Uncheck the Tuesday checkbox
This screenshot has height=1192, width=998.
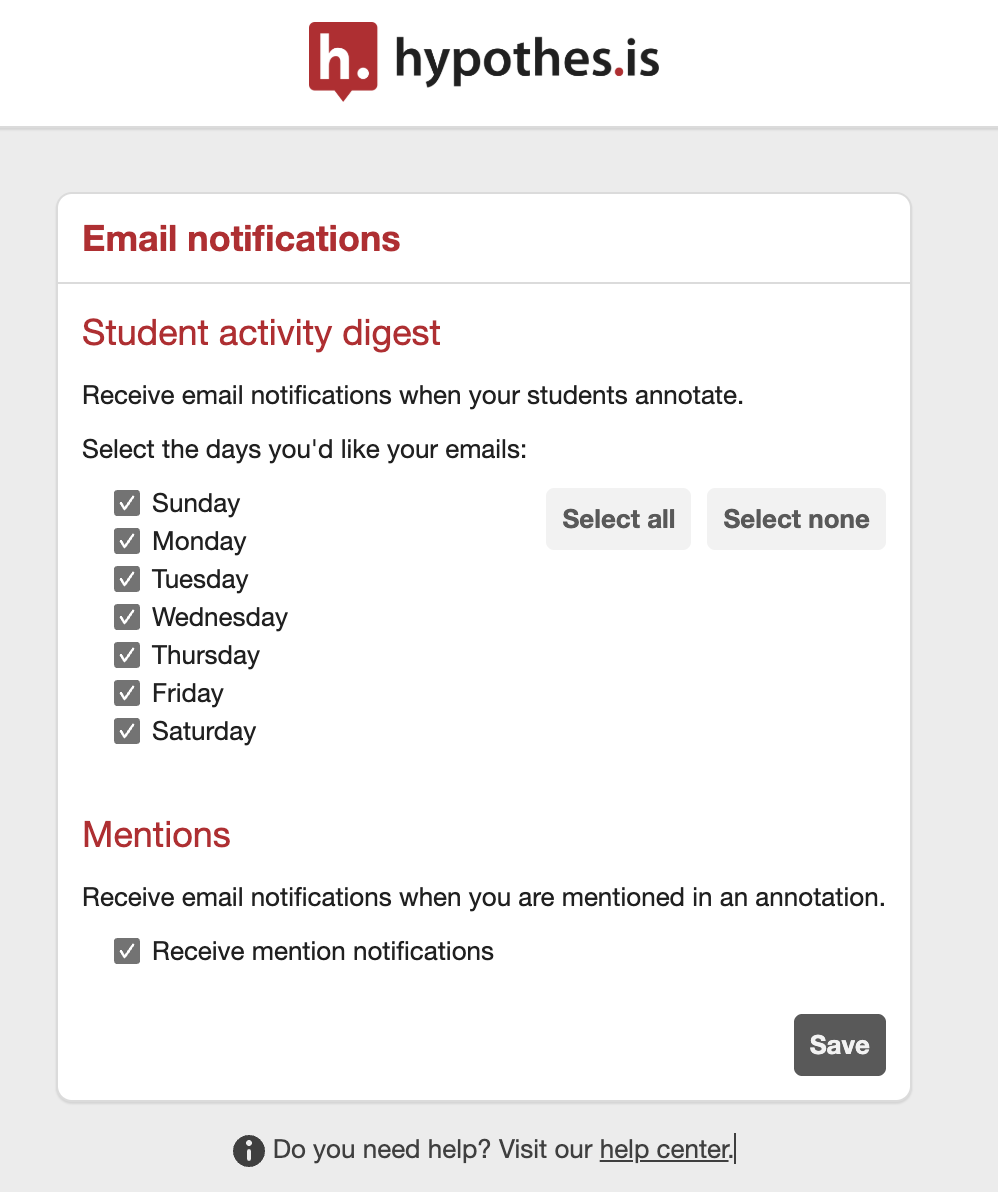pos(127,579)
